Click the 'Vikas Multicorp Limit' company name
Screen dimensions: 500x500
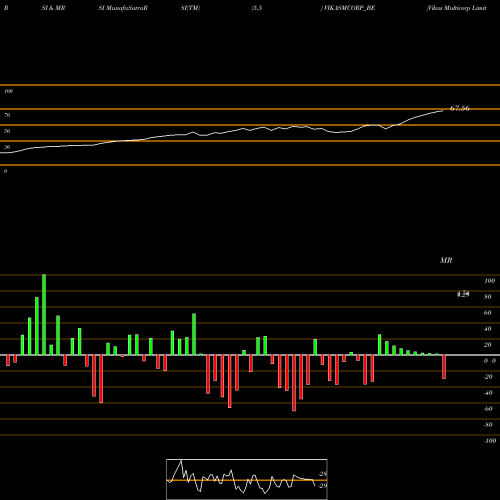coord(457,8)
